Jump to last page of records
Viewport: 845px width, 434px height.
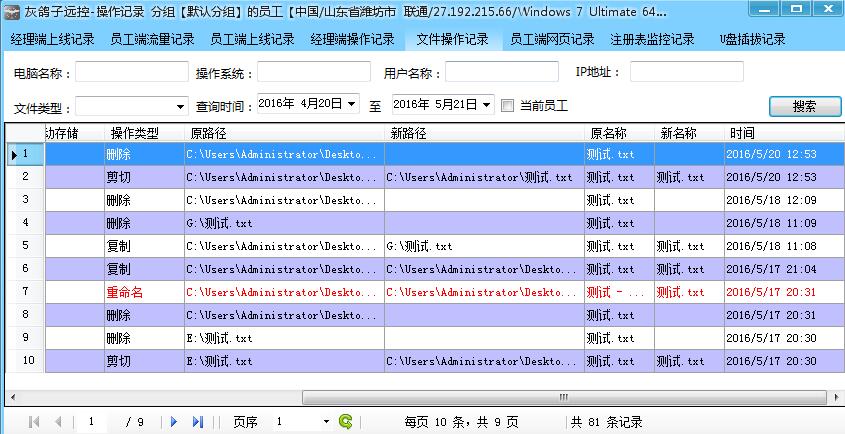197,422
